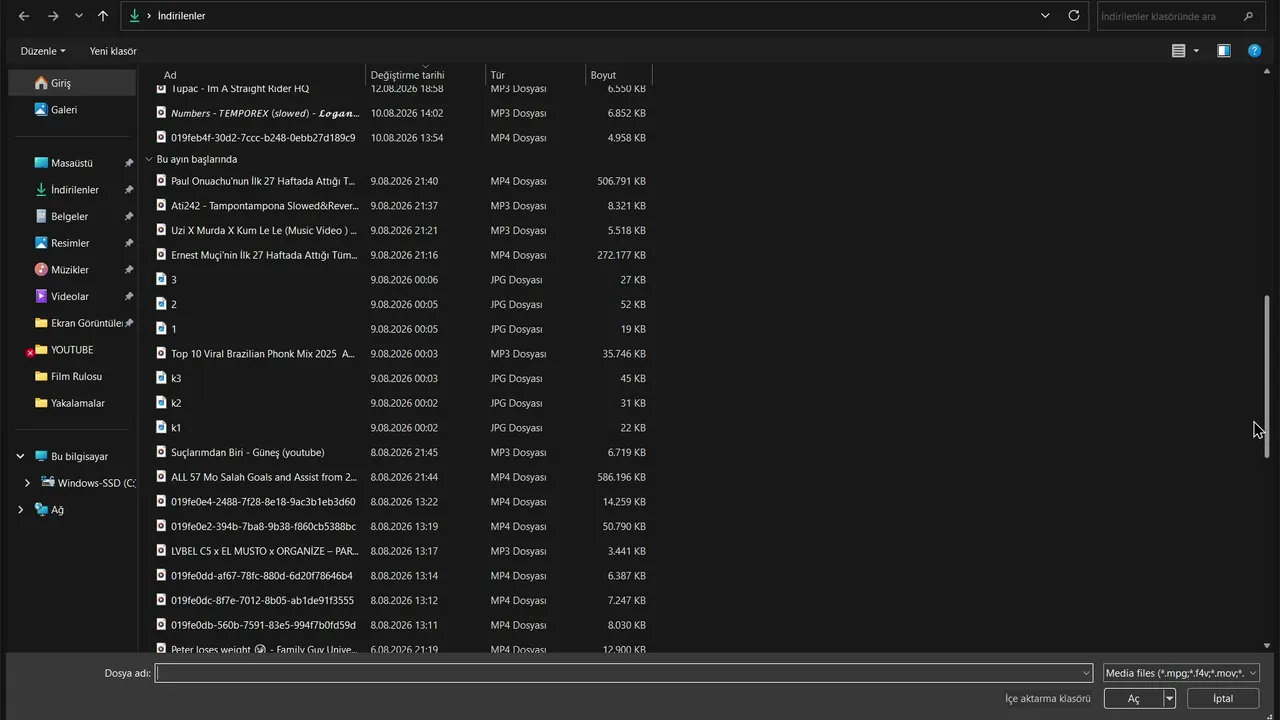Select Ernest Muçi MP4 file icon
This screenshot has height=720, width=1280.
coord(161,255)
